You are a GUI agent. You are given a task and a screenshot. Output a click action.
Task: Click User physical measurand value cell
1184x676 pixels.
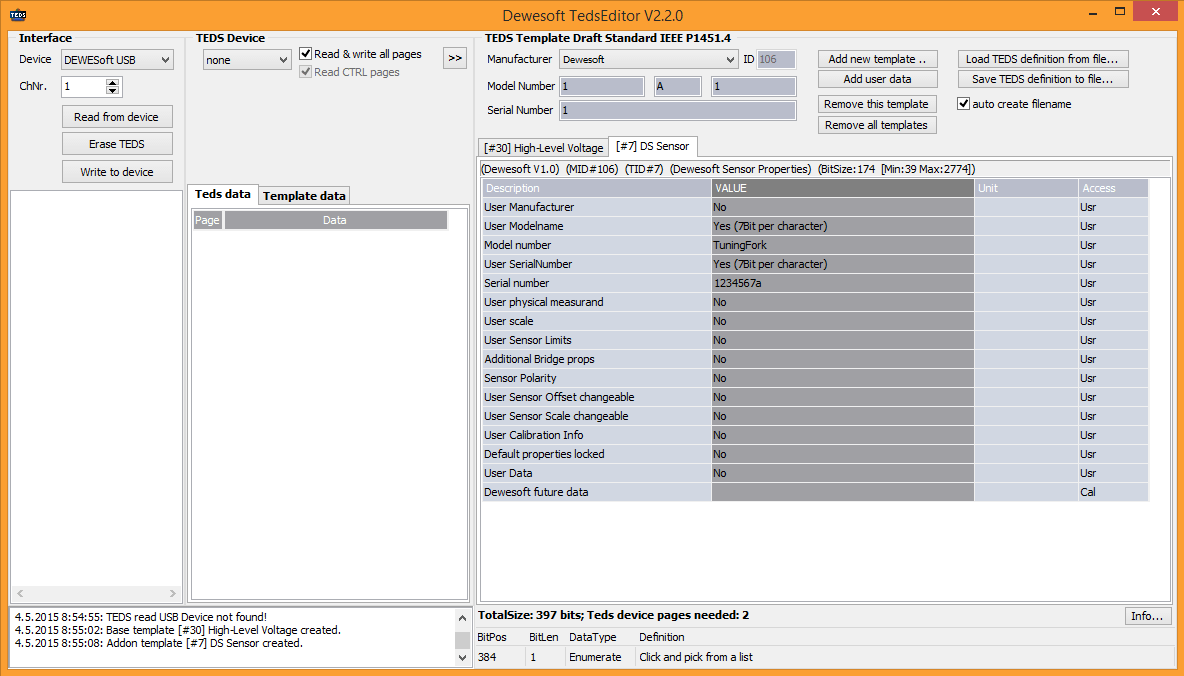[x=843, y=302]
